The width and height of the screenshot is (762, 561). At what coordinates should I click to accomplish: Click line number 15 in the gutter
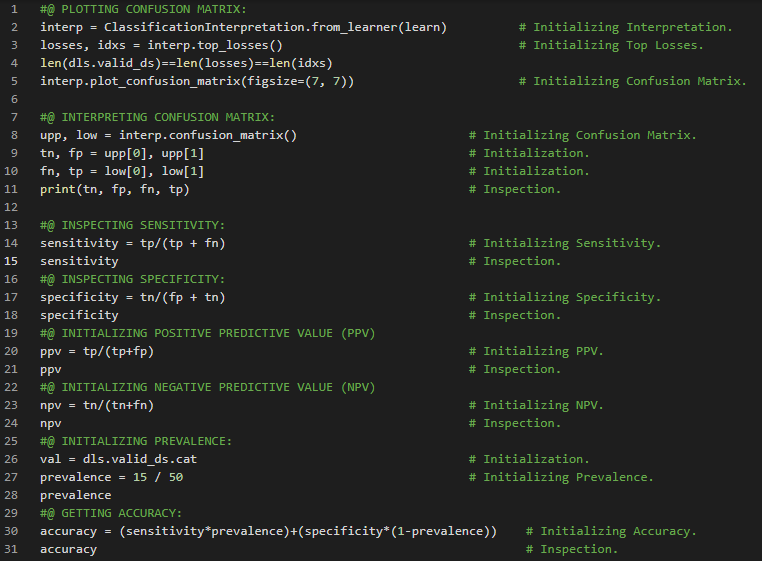click(x=11, y=261)
